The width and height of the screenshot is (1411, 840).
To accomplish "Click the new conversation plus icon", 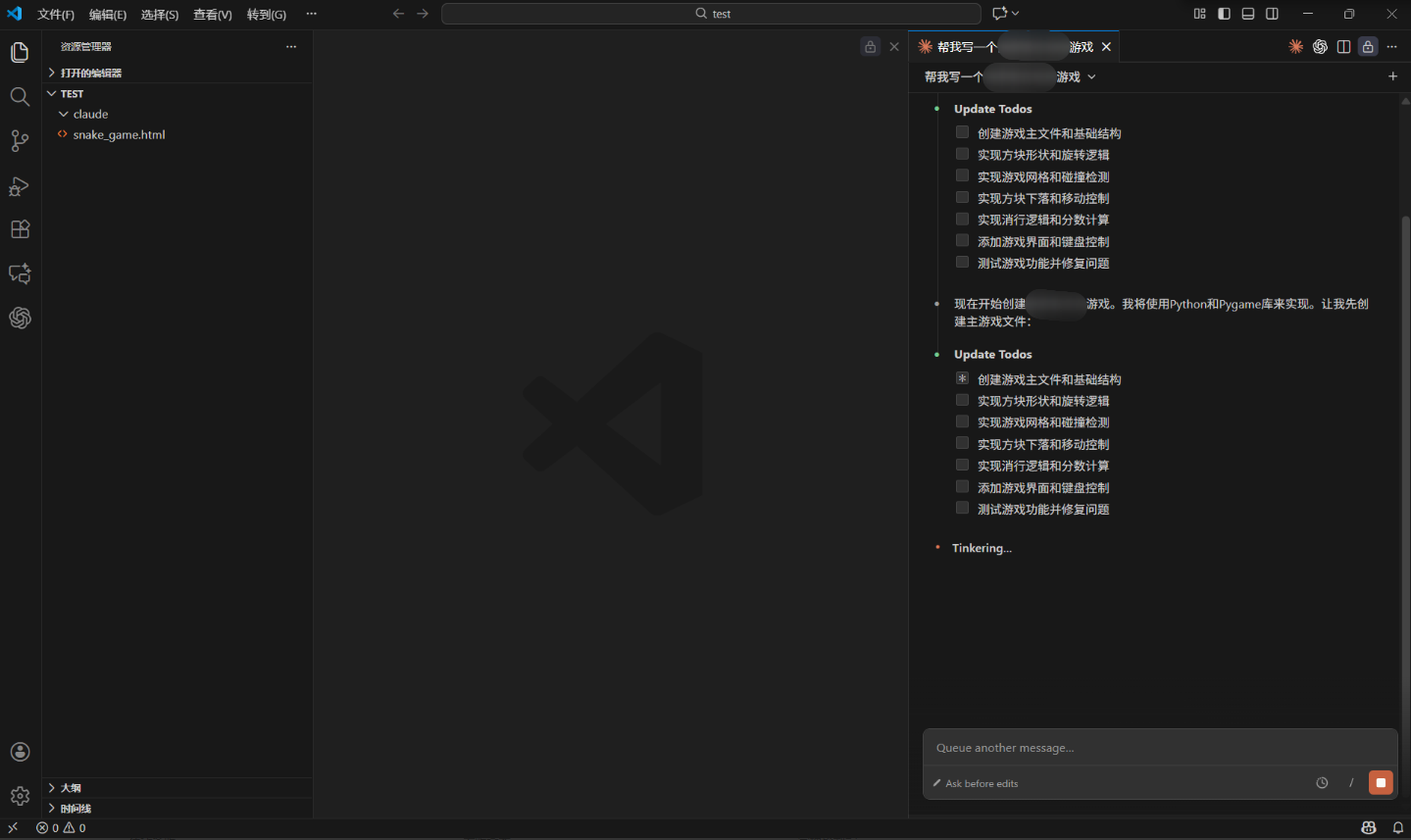I will tap(1392, 76).
